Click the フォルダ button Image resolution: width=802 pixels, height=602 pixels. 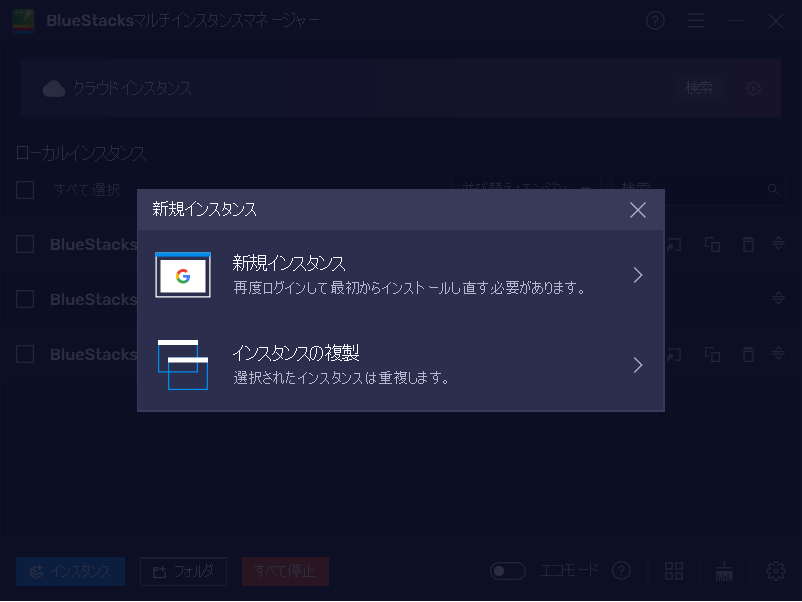(x=184, y=572)
